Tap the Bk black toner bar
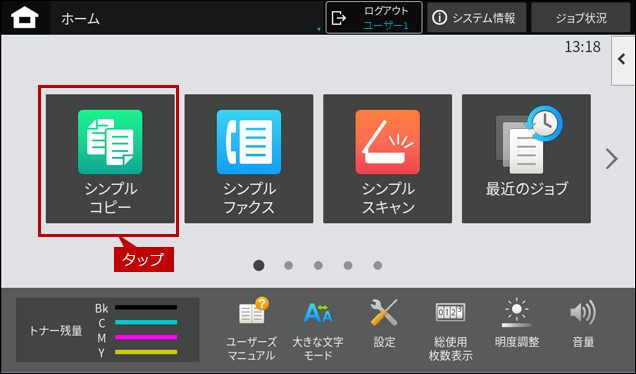 point(146,307)
